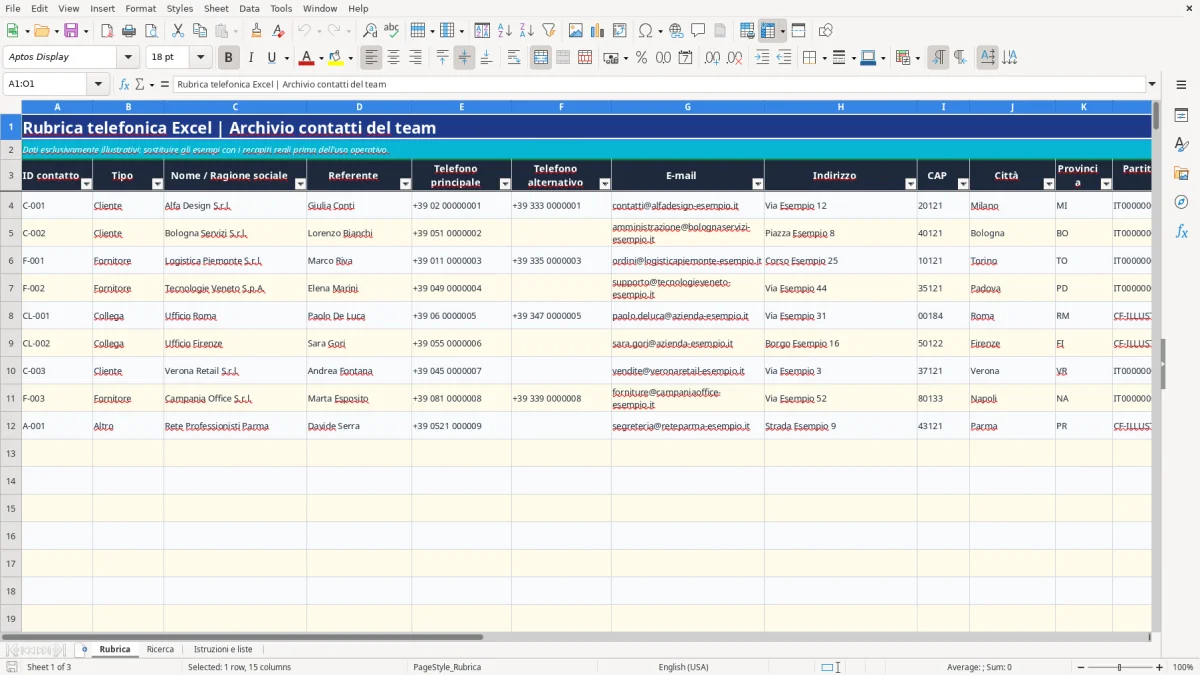
Task: Toggle Align Left
Action: [372, 58]
